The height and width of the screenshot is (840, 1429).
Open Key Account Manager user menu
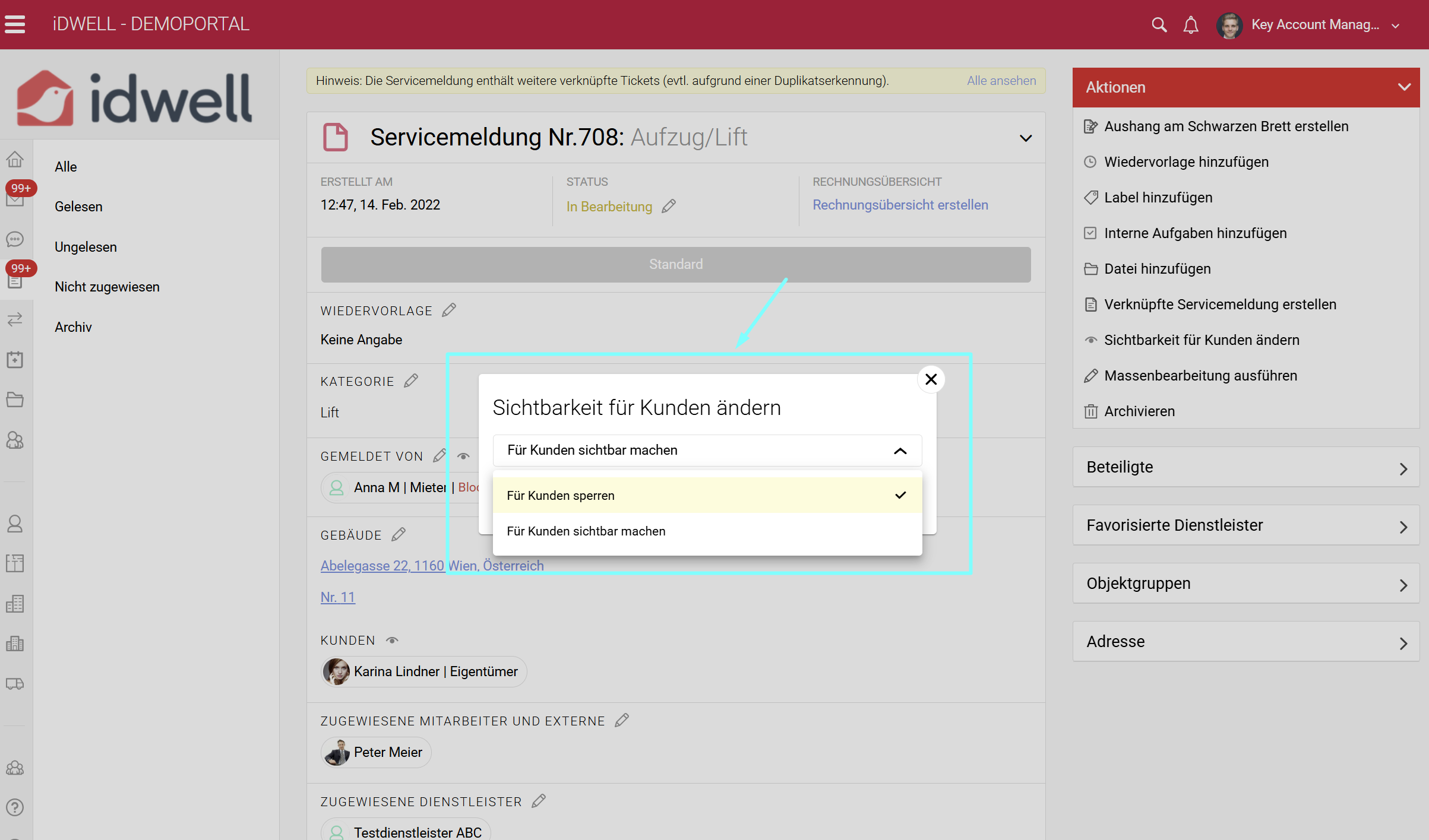[1315, 25]
